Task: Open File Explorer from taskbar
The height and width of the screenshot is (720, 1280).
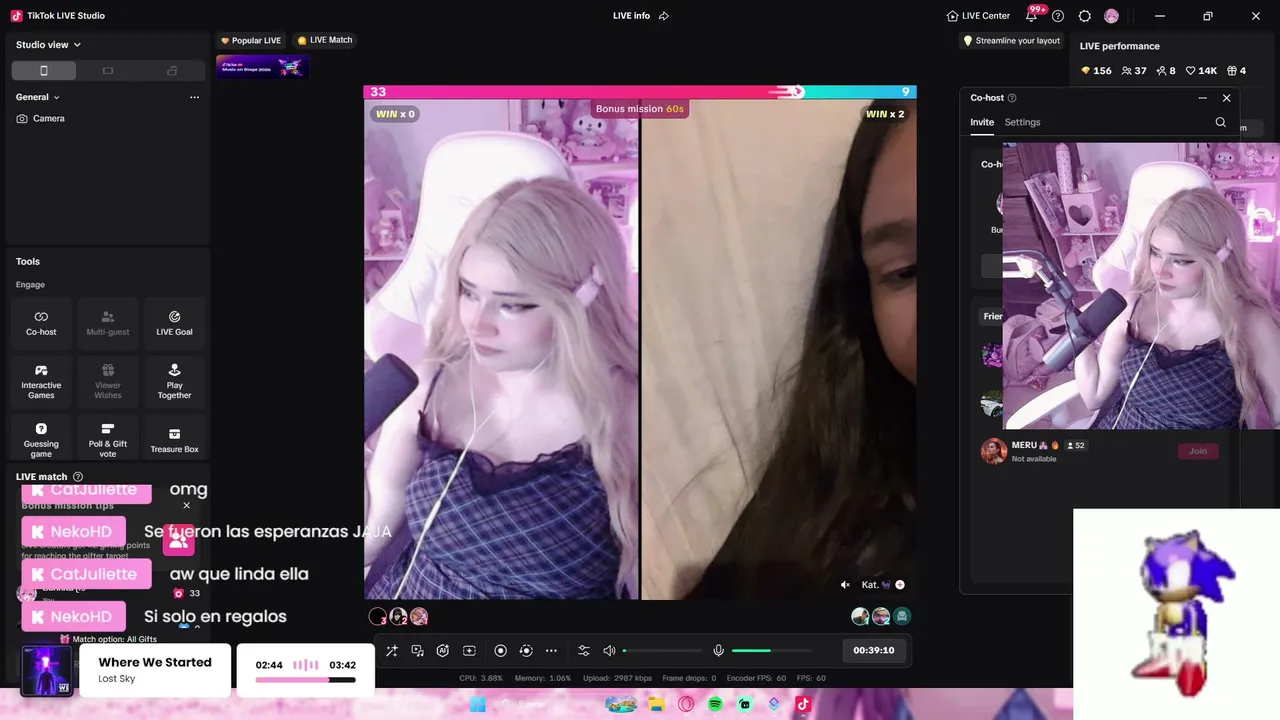Action: click(656, 704)
